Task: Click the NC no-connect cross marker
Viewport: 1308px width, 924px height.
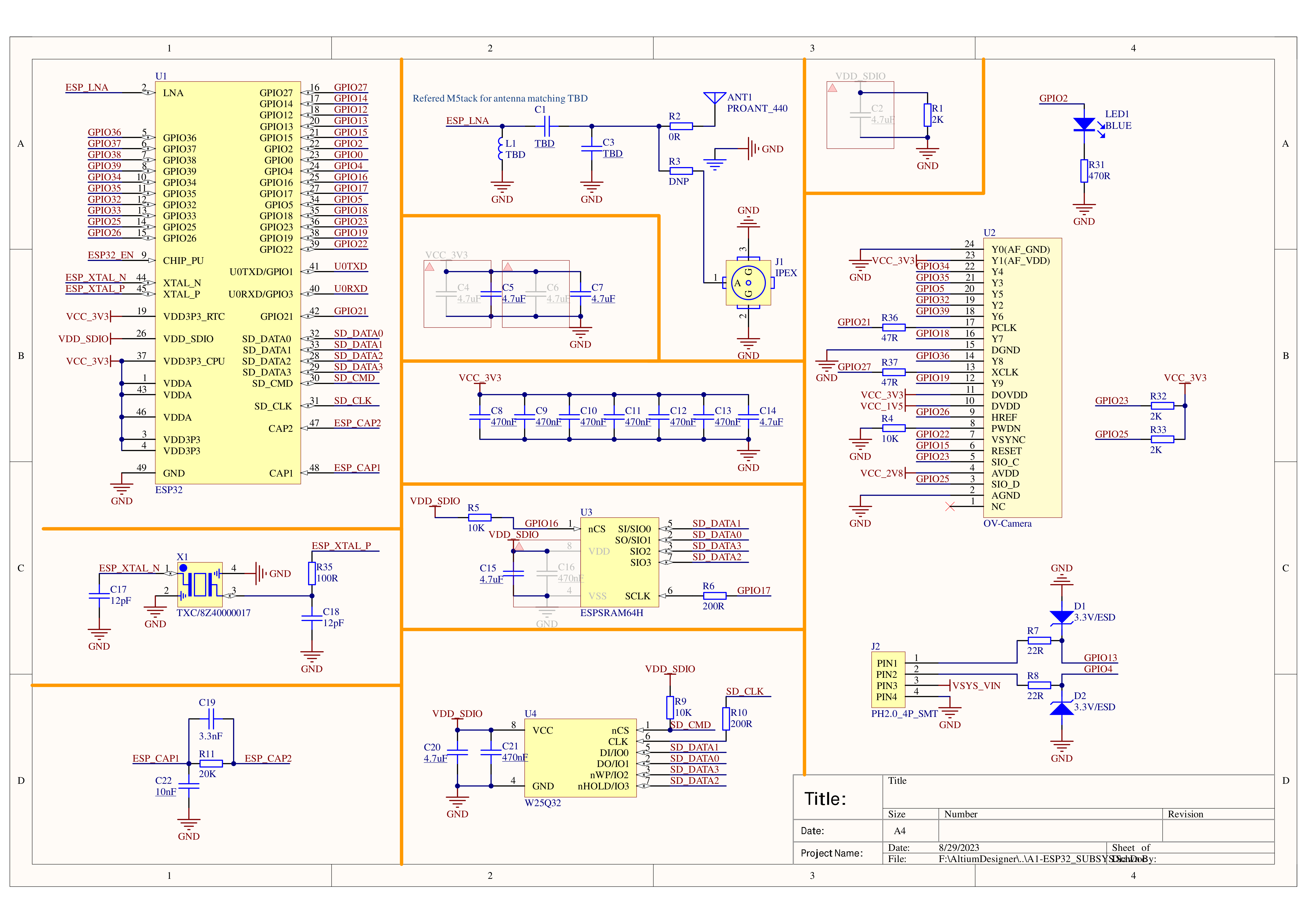Action: 950,507
